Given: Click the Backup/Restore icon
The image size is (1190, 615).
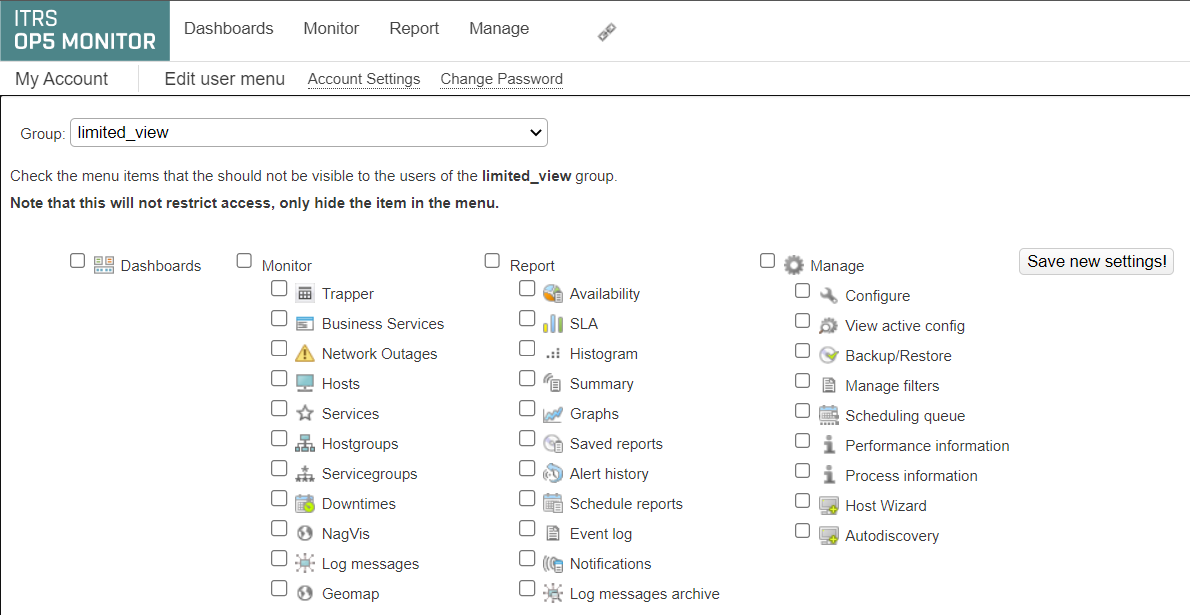Looking at the screenshot, I should [828, 355].
